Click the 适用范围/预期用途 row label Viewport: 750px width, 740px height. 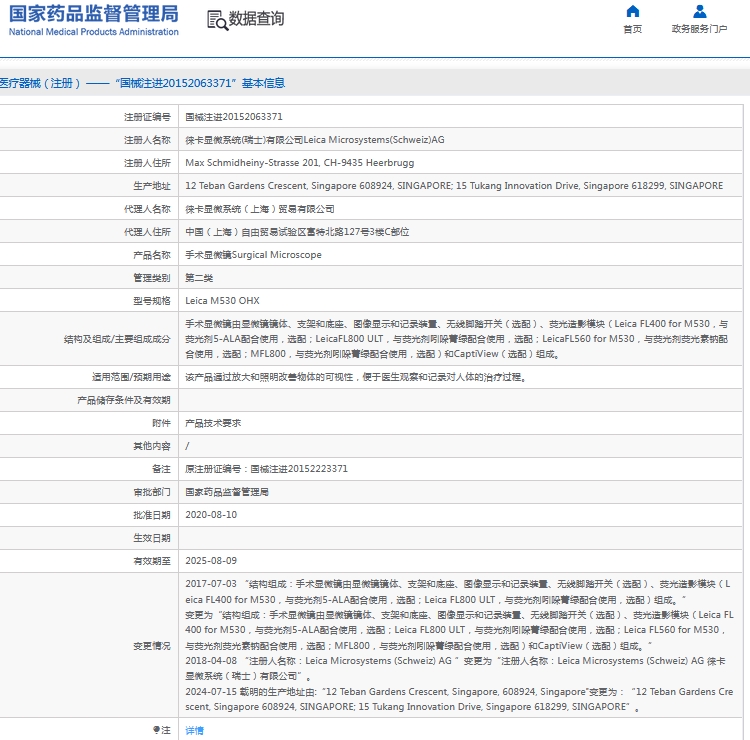(x=131, y=377)
